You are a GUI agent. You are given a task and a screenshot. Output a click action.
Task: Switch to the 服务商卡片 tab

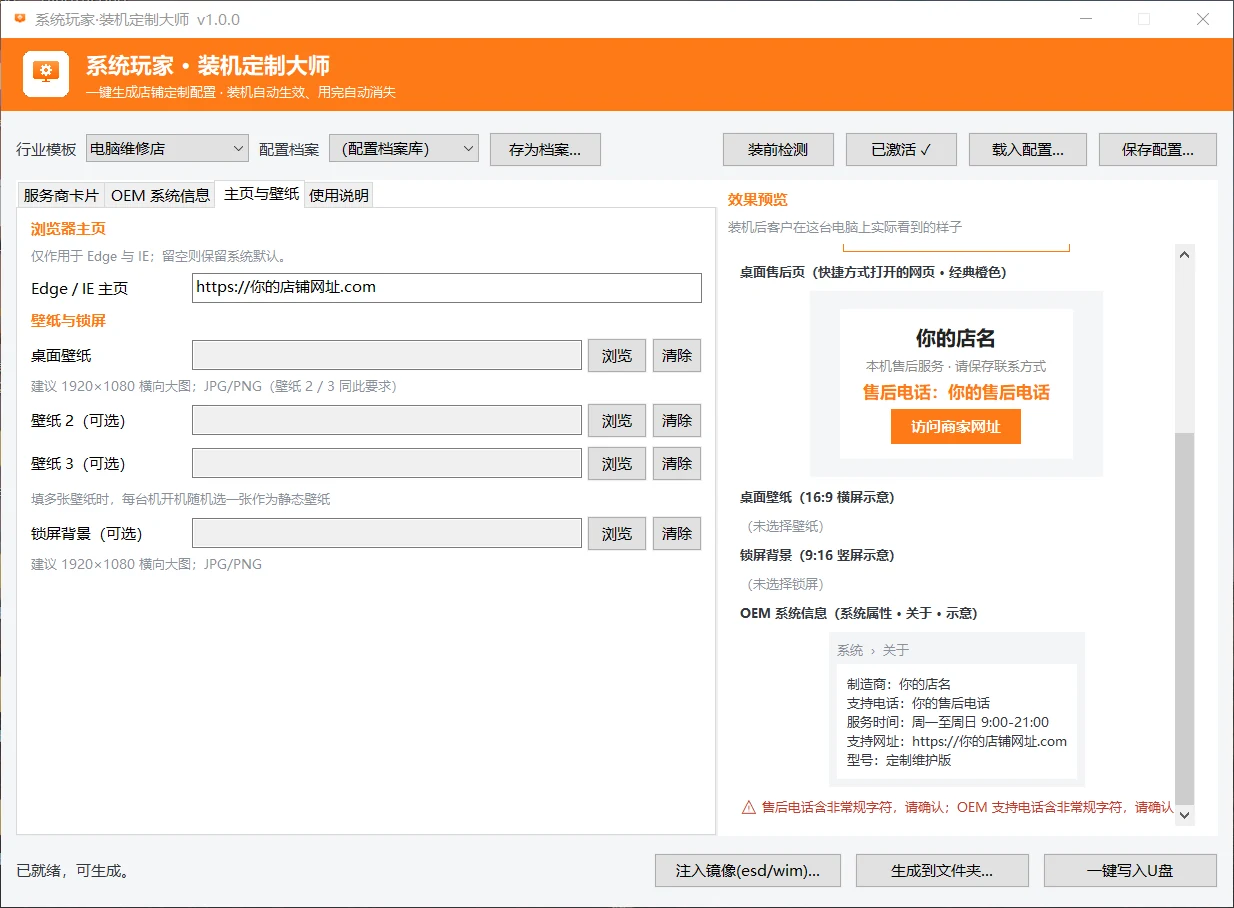click(61, 195)
